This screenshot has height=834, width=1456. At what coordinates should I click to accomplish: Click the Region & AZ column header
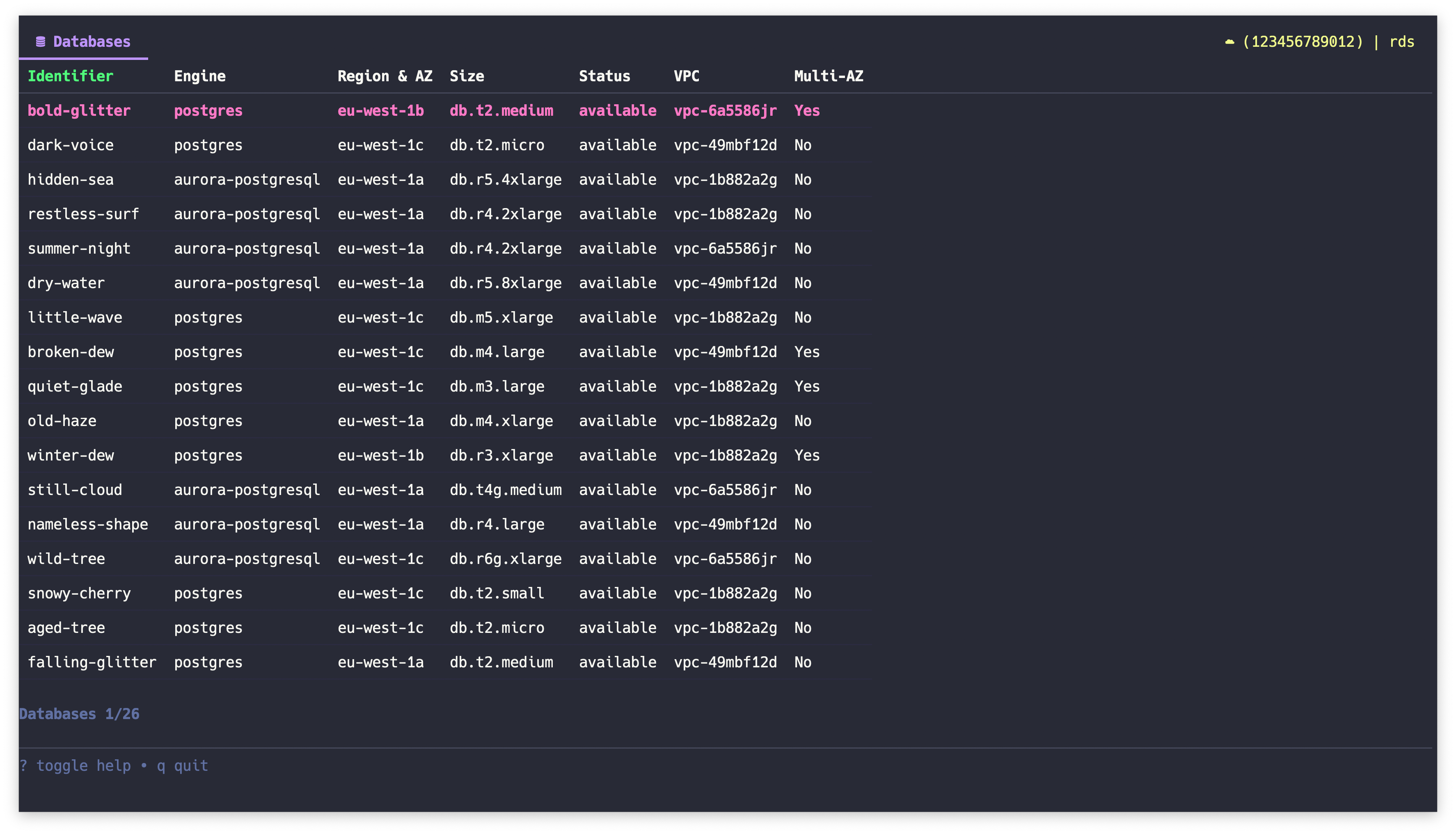(x=385, y=76)
